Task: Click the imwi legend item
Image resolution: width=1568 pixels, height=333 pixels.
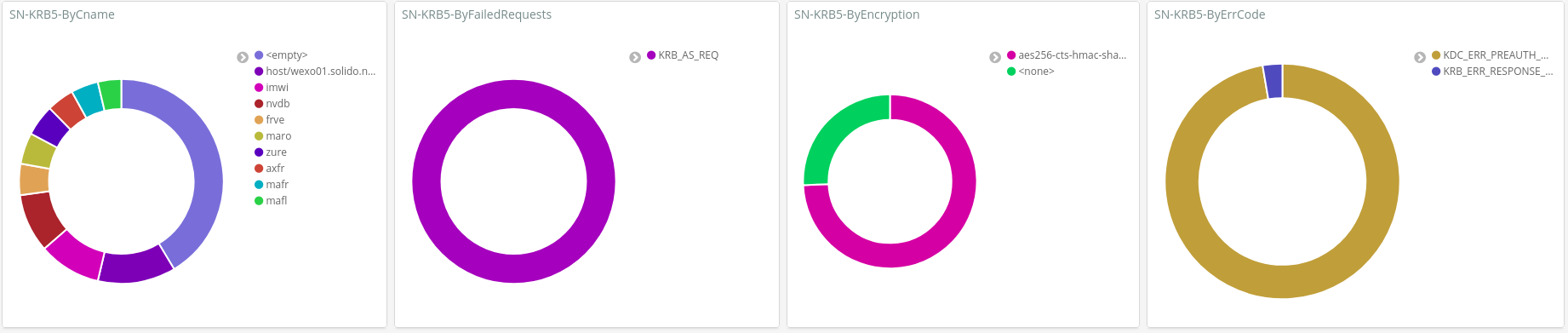Action: pyautogui.click(x=272, y=88)
